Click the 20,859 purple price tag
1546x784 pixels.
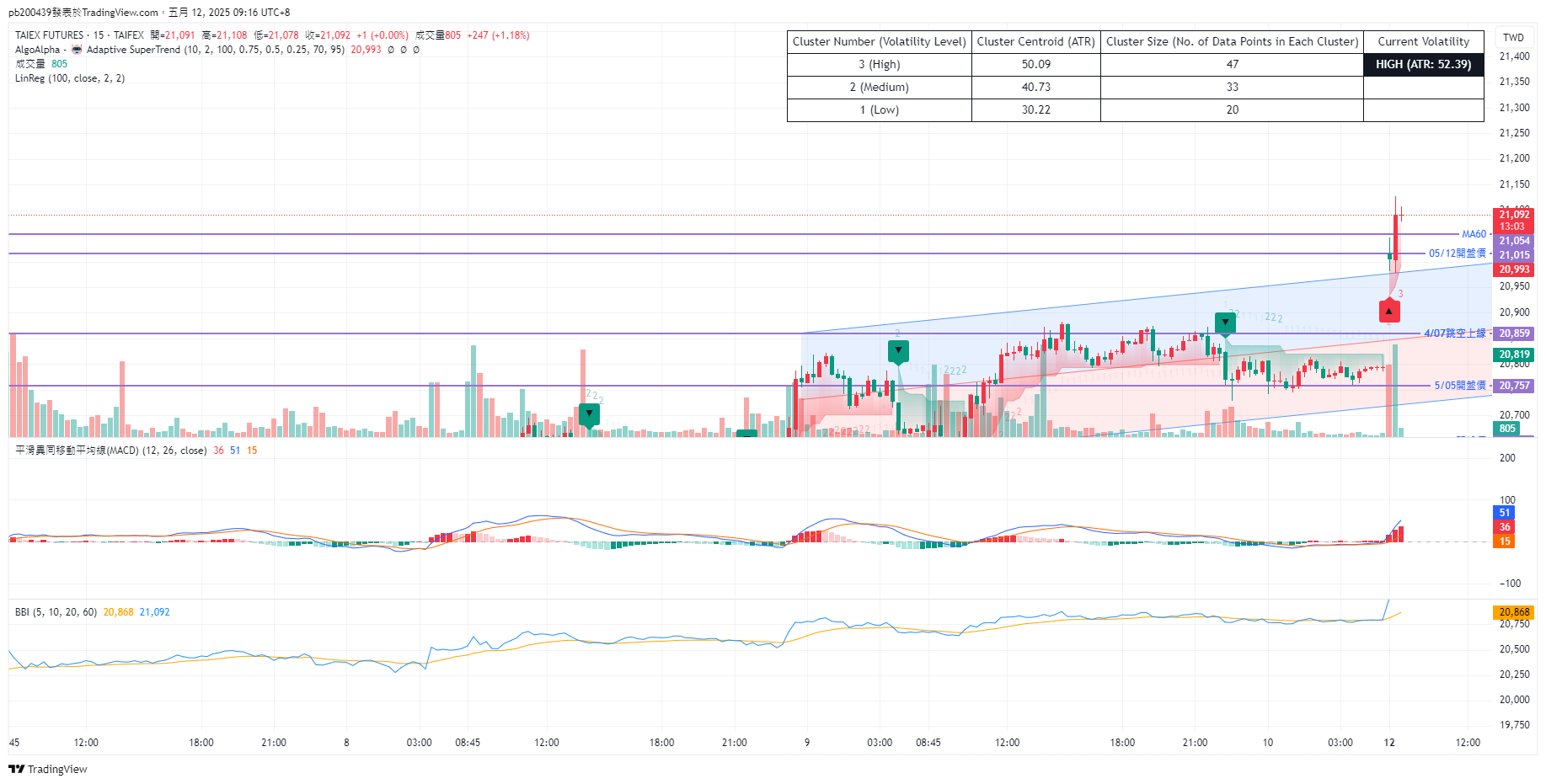tap(1513, 333)
